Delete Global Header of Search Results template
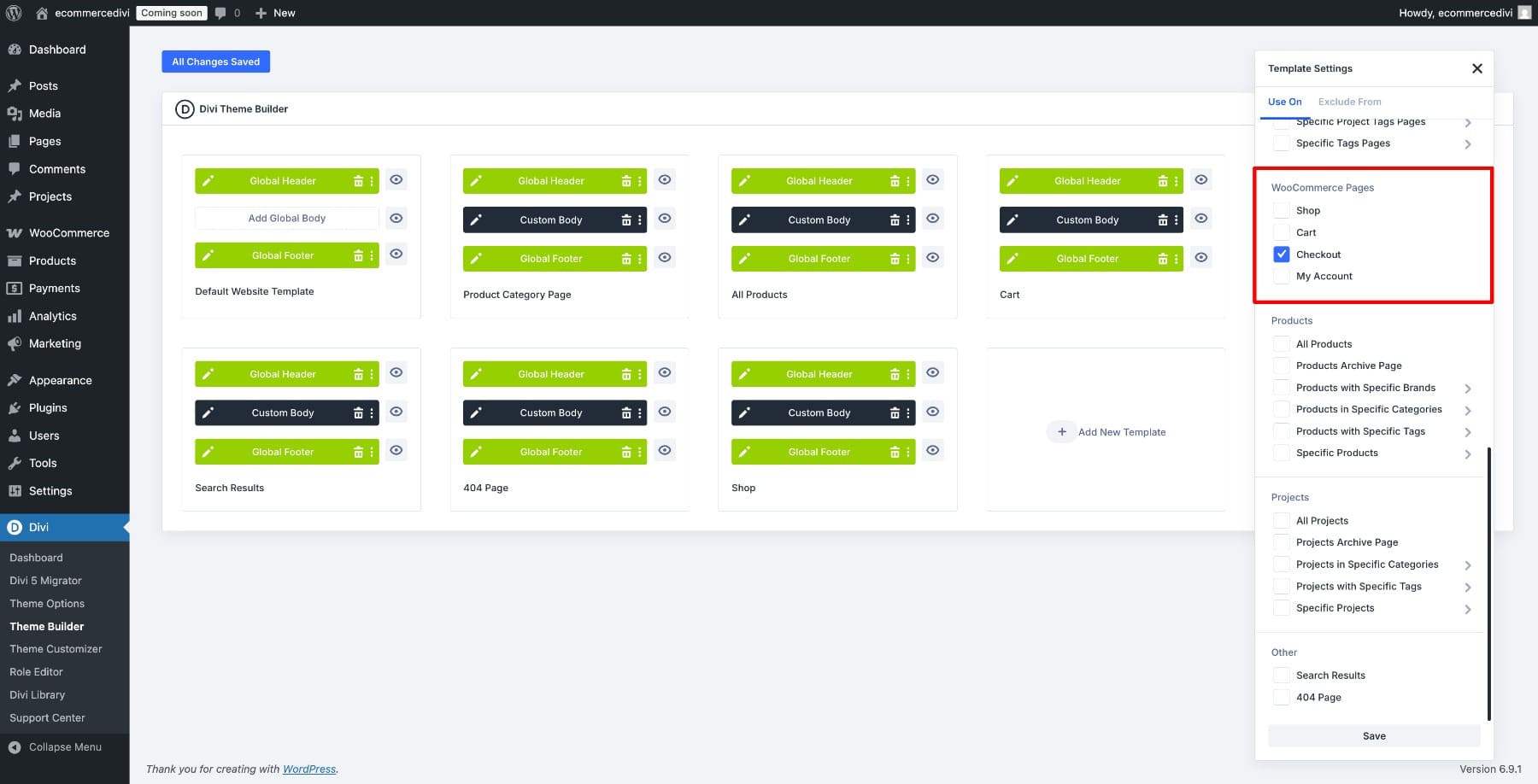 pos(358,374)
